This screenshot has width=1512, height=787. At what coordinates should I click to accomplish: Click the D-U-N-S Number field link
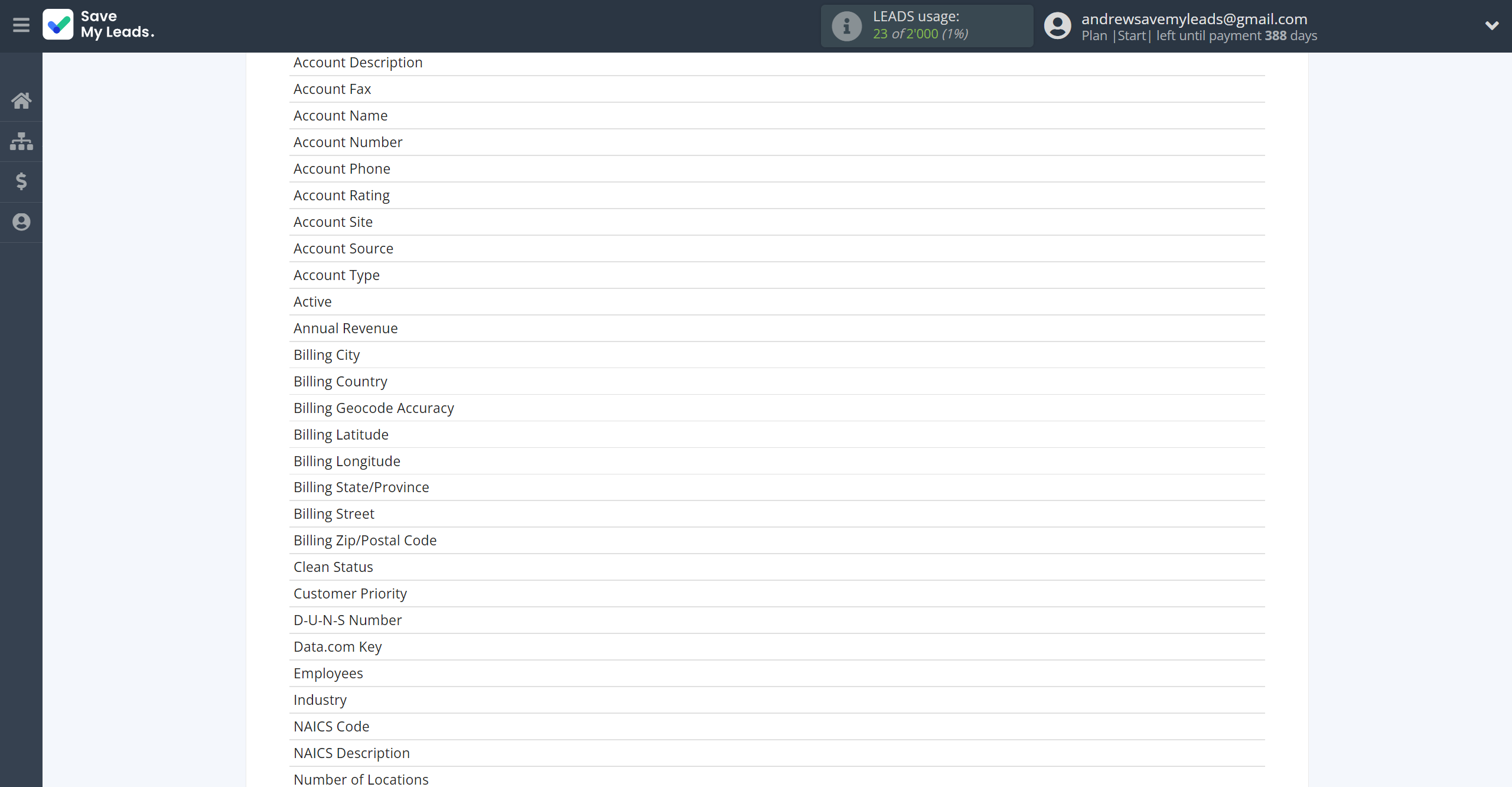pyautogui.click(x=348, y=620)
